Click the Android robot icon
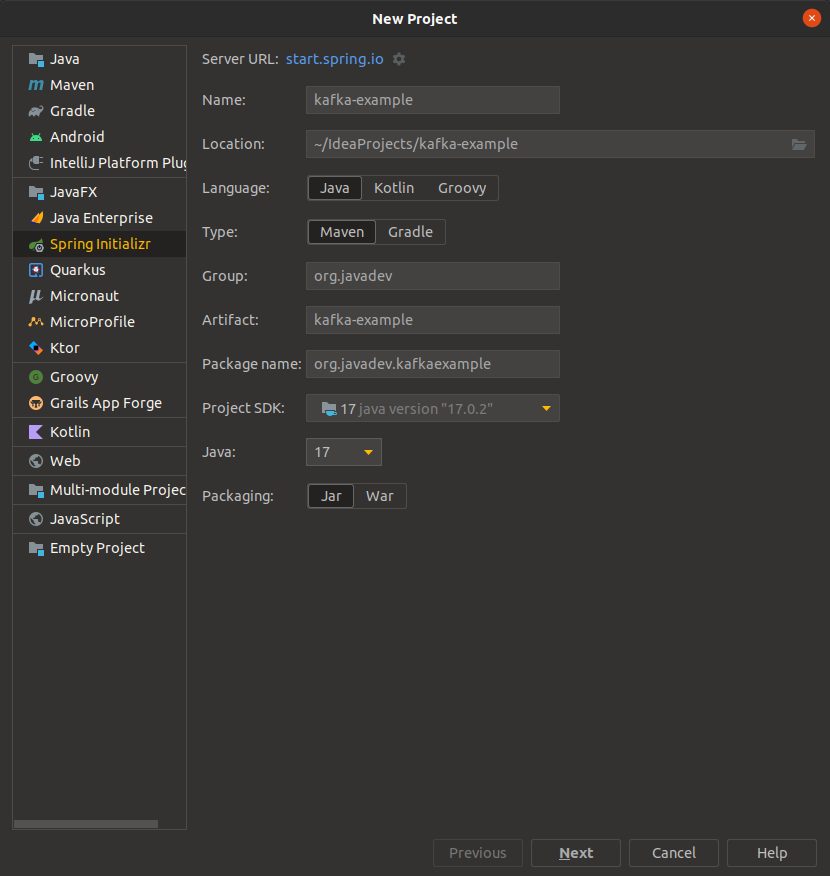This screenshot has width=830, height=876. point(36,137)
